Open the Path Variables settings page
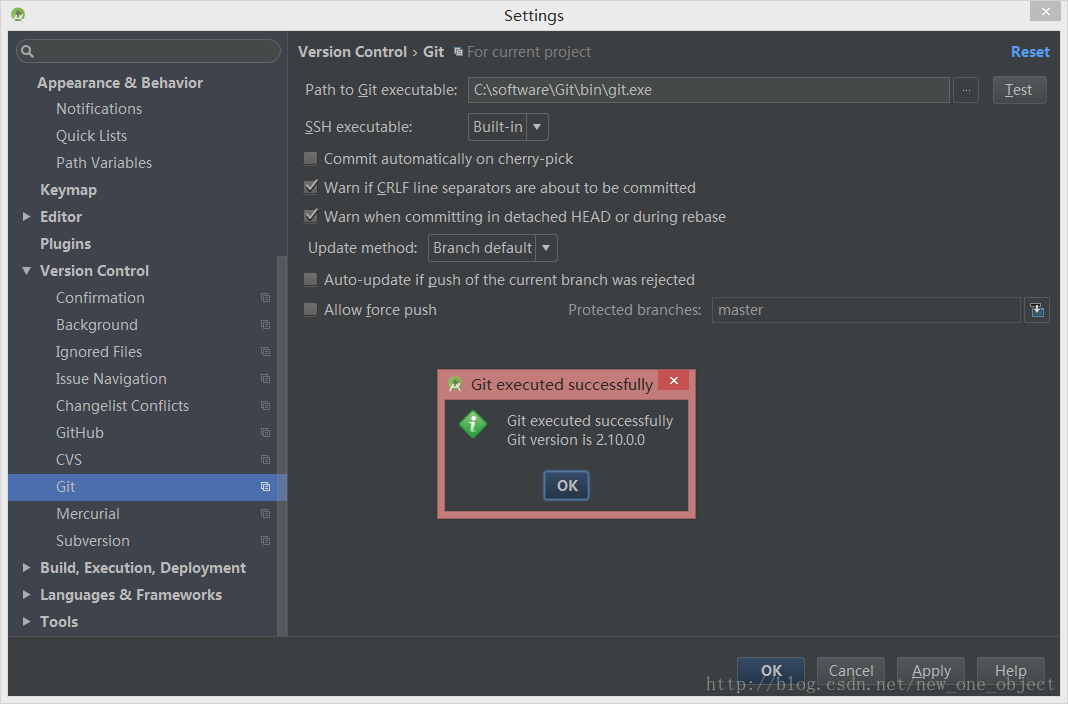1068x704 pixels. point(104,163)
